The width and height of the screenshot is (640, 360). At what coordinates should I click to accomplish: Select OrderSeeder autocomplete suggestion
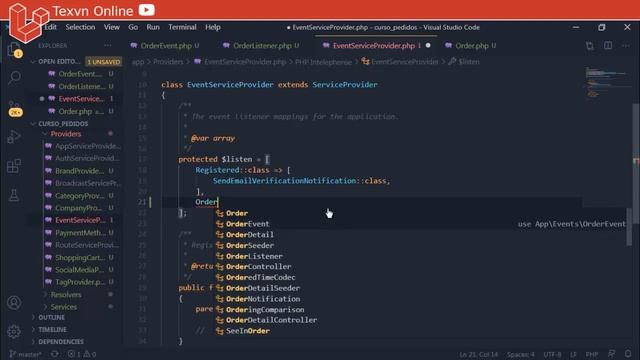249,245
